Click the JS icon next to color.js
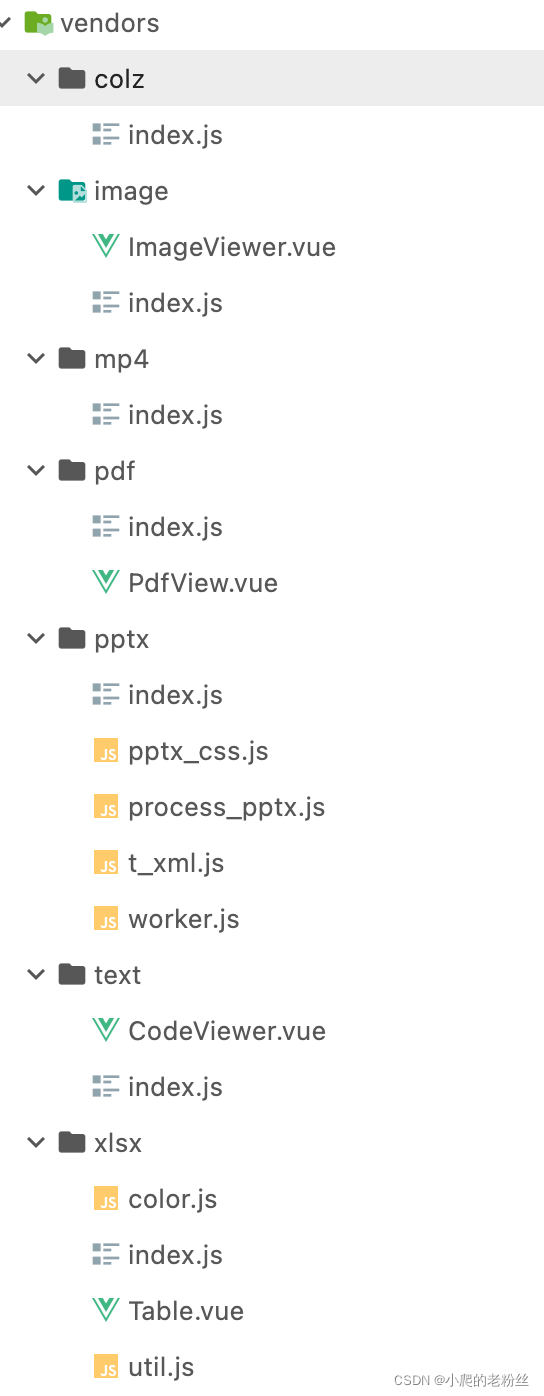This screenshot has width=544, height=1396. coord(106,1199)
